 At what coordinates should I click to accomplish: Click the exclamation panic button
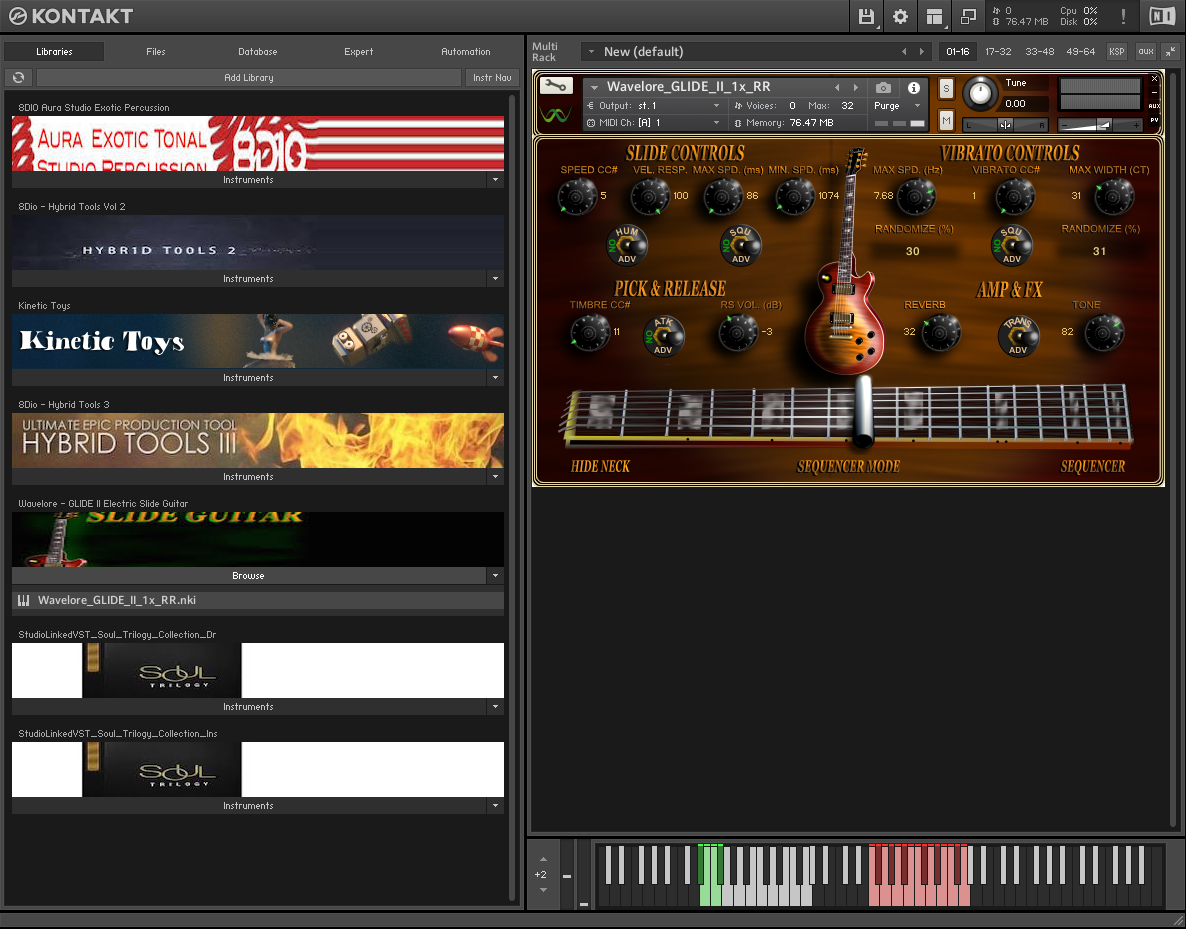tap(1123, 17)
